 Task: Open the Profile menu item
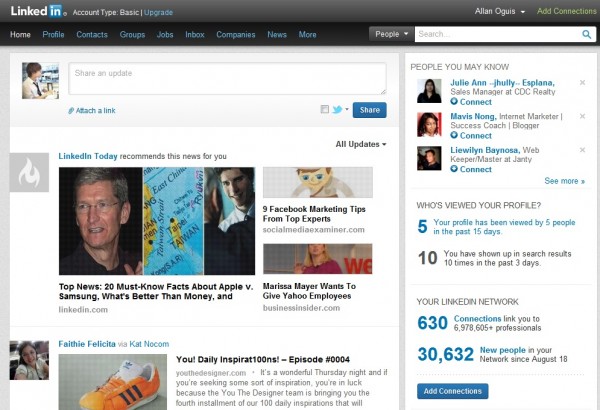pyautogui.click(x=53, y=34)
